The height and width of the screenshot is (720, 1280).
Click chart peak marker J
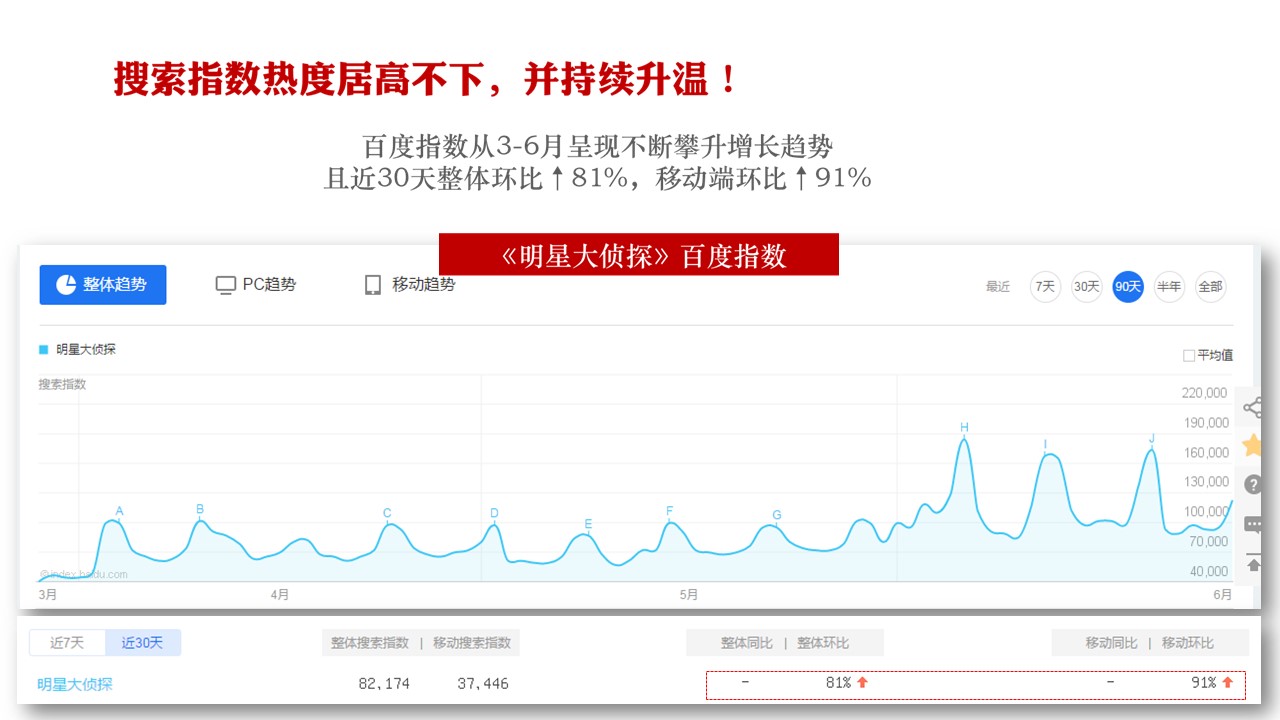click(x=1152, y=439)
